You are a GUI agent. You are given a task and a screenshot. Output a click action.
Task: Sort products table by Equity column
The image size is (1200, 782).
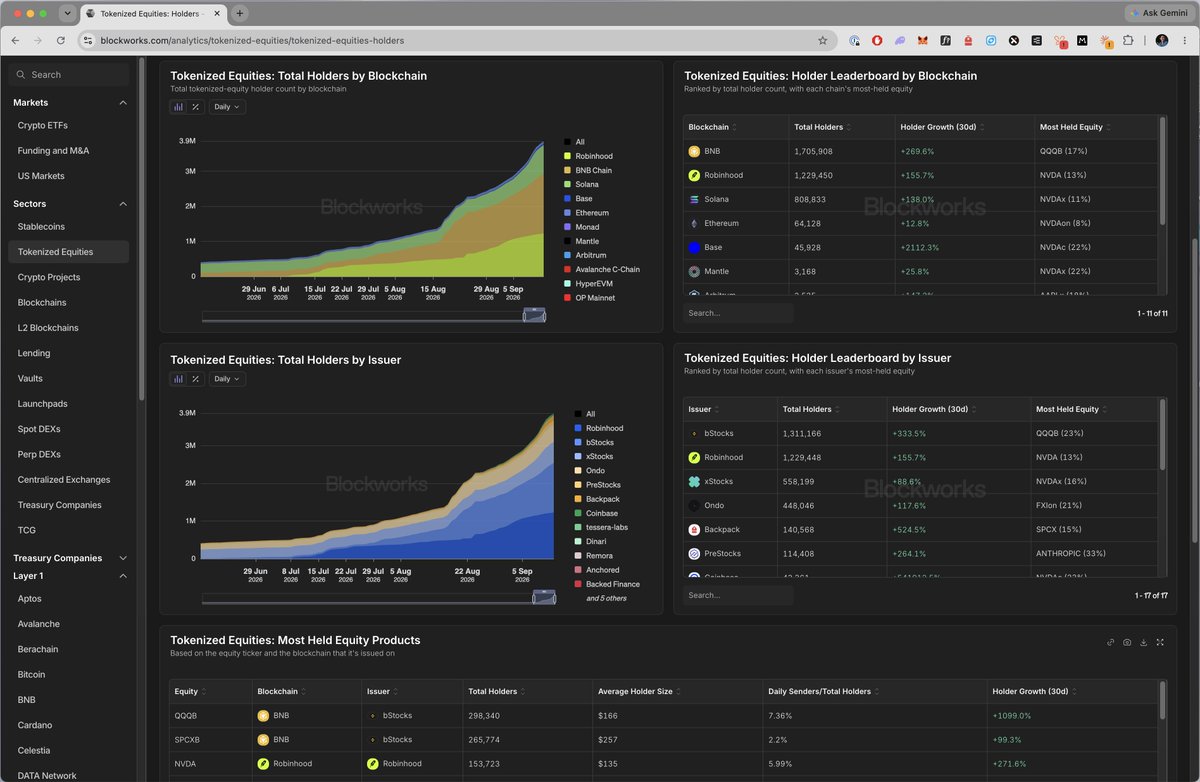click(190, 691)
